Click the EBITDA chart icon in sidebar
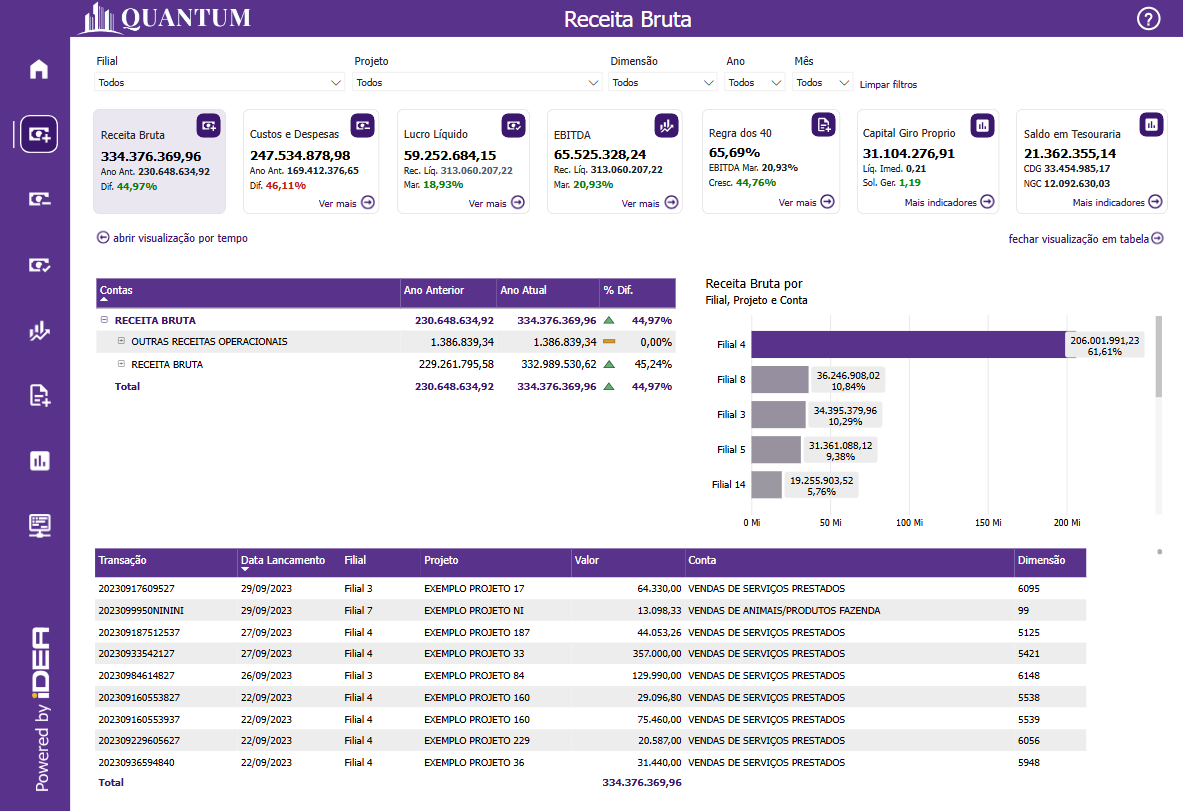The height and width of the screenshot is (811, 1183). [x=39, y=331]
